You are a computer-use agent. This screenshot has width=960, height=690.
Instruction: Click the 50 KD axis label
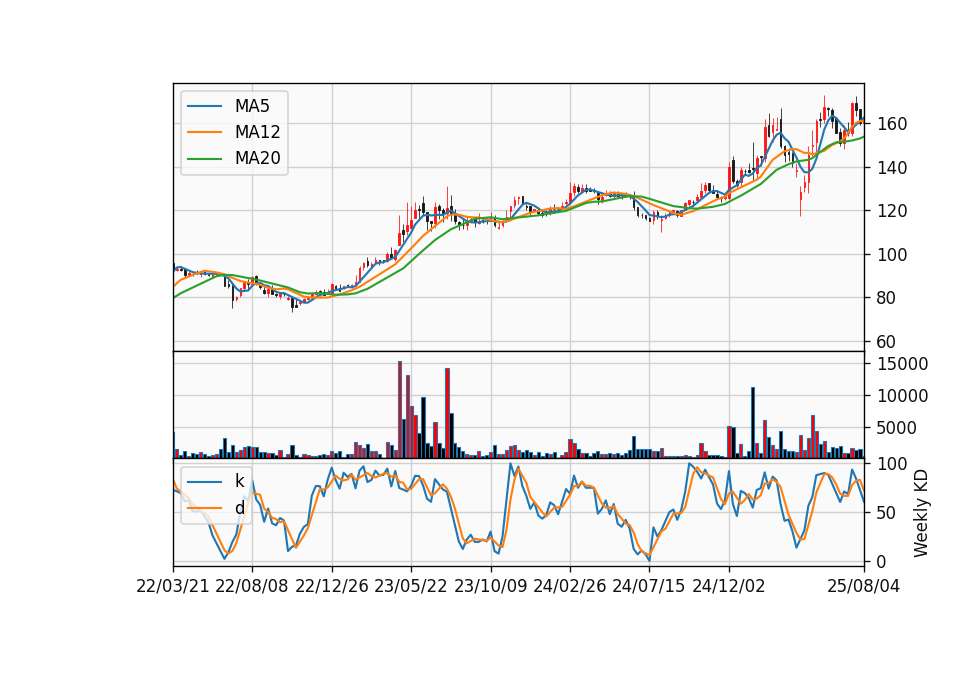pos(887,513)
